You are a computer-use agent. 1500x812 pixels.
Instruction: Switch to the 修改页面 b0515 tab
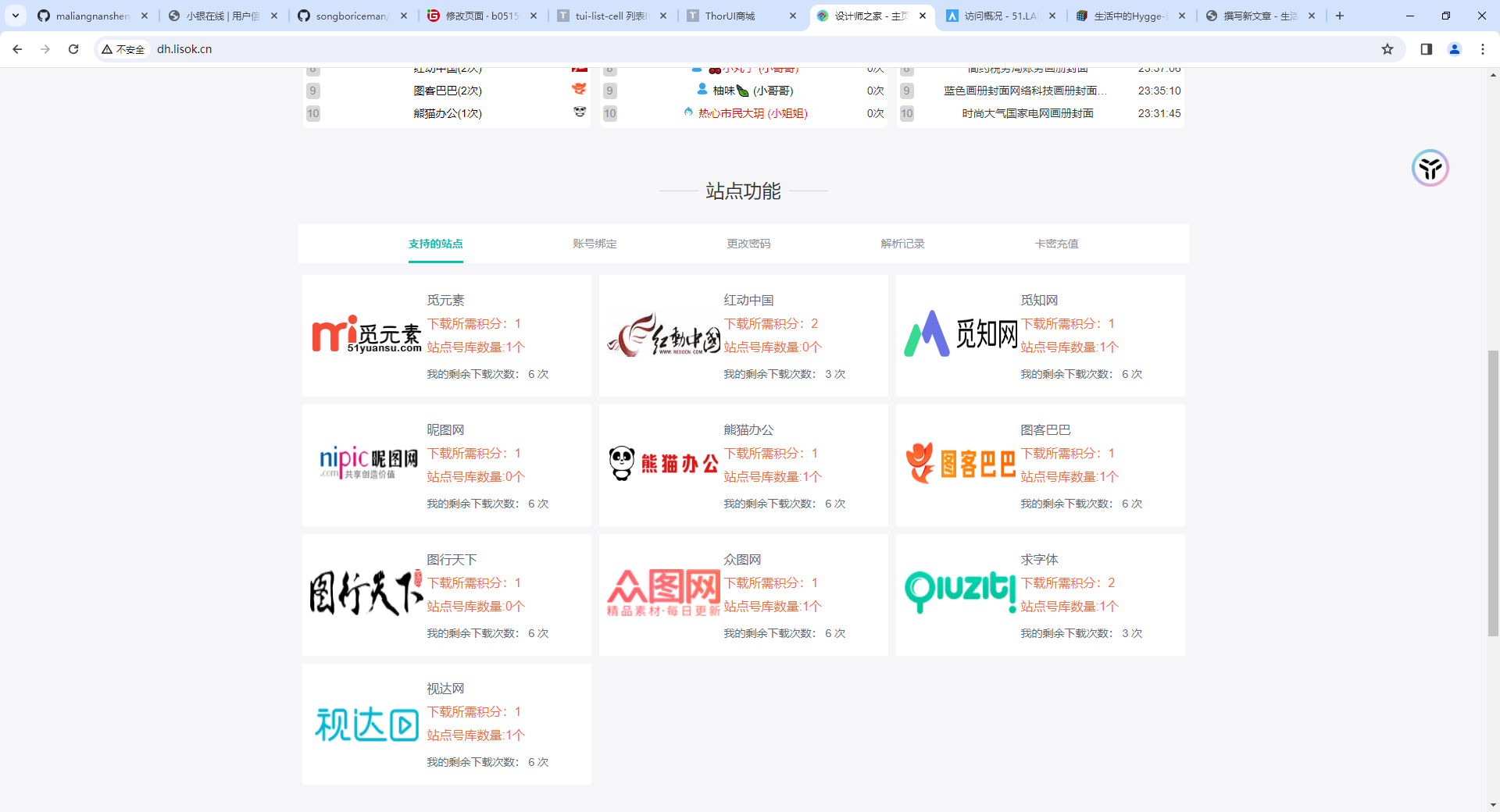(482, 16)
